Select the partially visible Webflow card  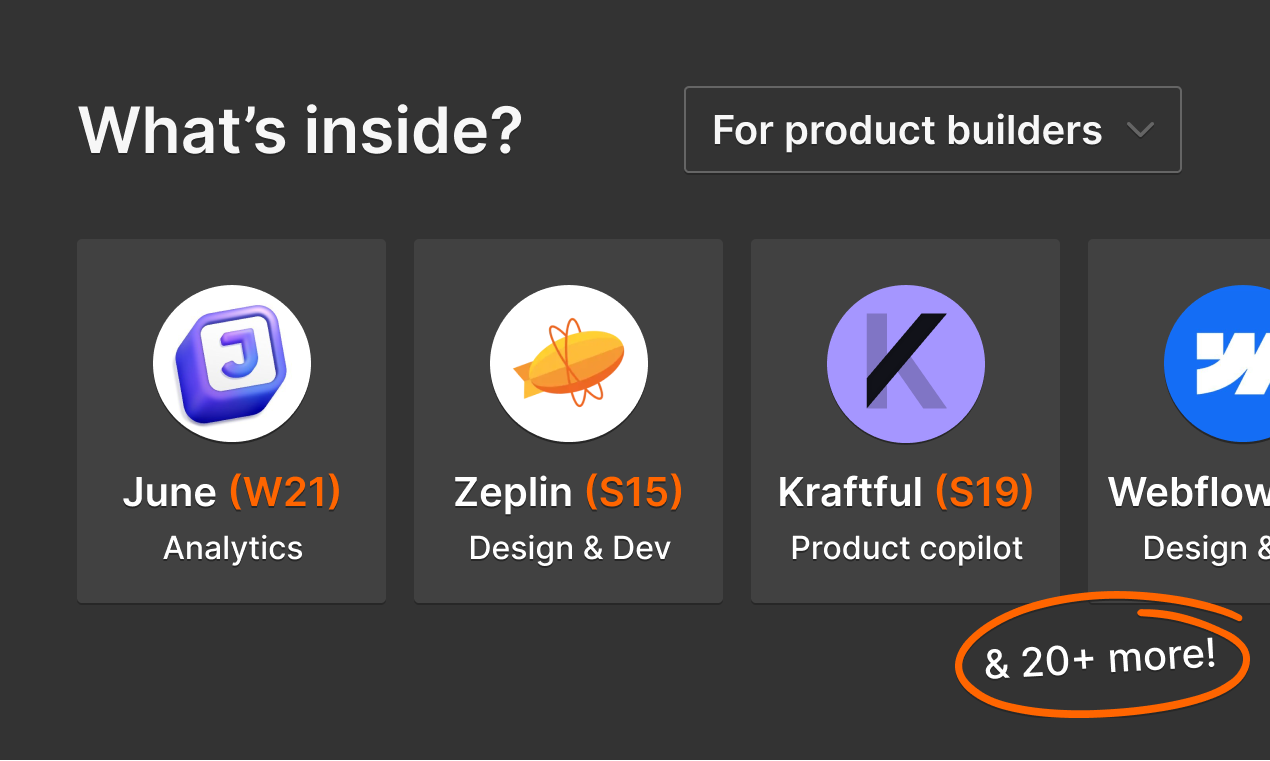(1179, 421)
